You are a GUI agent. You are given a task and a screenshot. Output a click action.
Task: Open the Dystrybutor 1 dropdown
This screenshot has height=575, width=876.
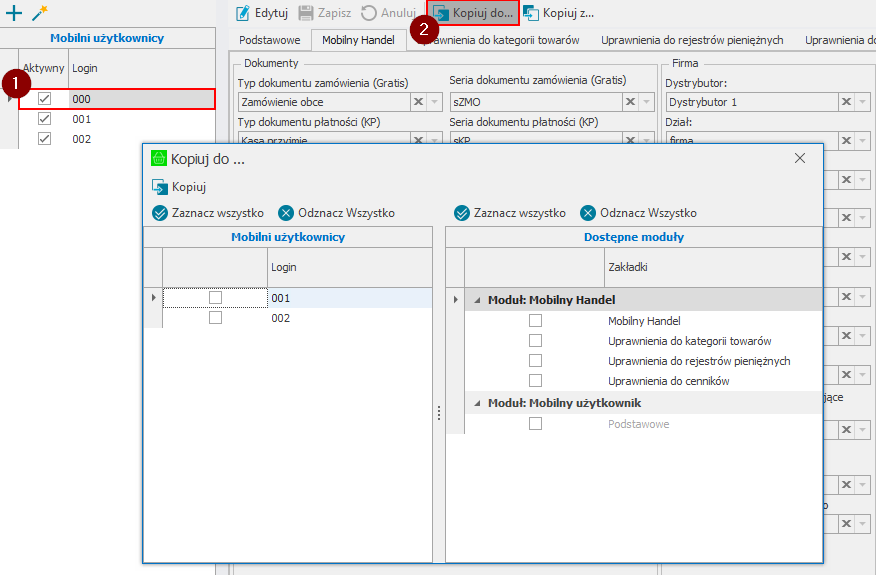click(x=862, y=102)
